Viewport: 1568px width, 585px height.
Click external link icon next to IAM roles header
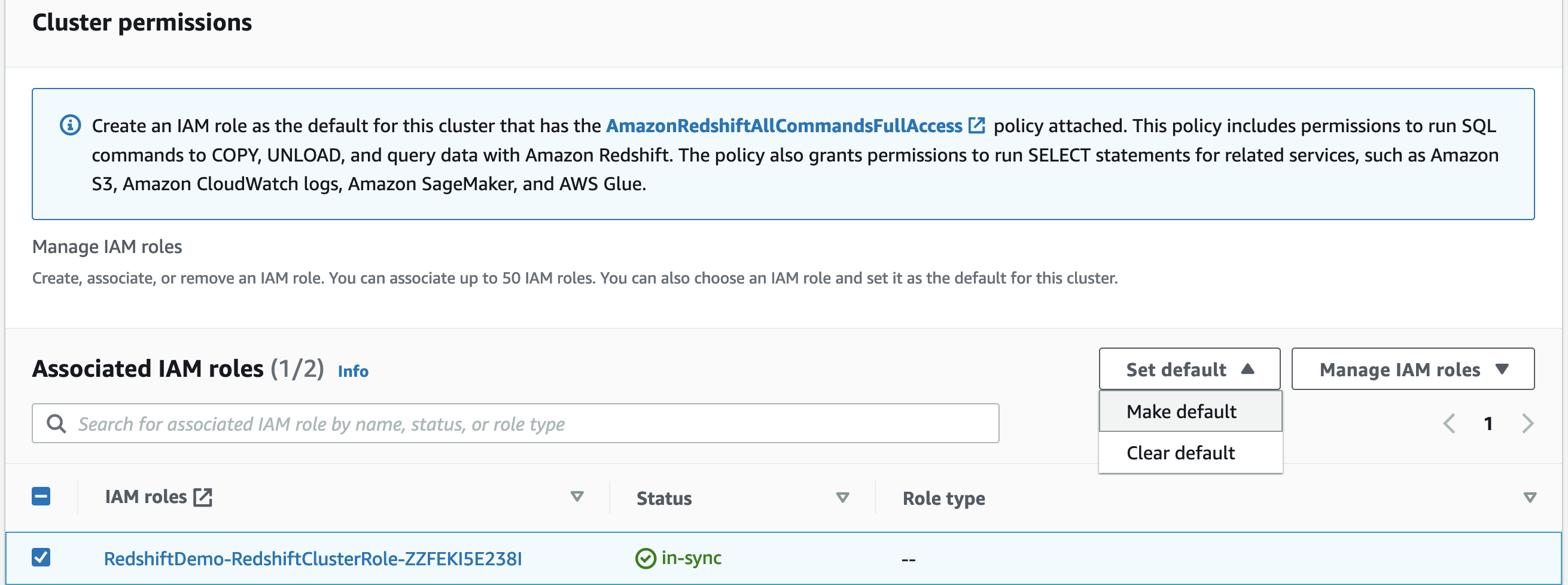tap(203, 497)
